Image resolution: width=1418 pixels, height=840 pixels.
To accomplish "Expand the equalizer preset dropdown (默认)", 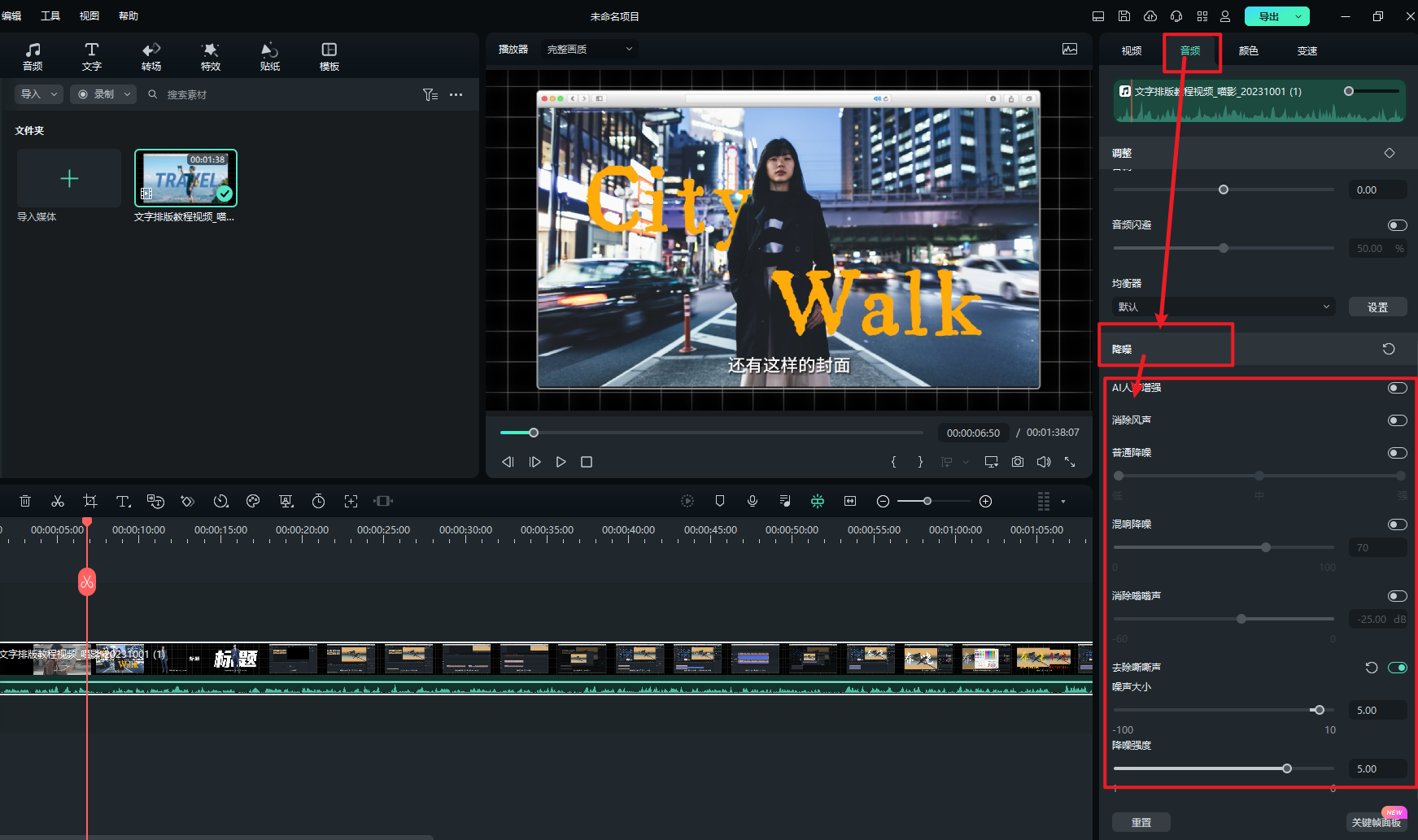I will point(1223,307).
